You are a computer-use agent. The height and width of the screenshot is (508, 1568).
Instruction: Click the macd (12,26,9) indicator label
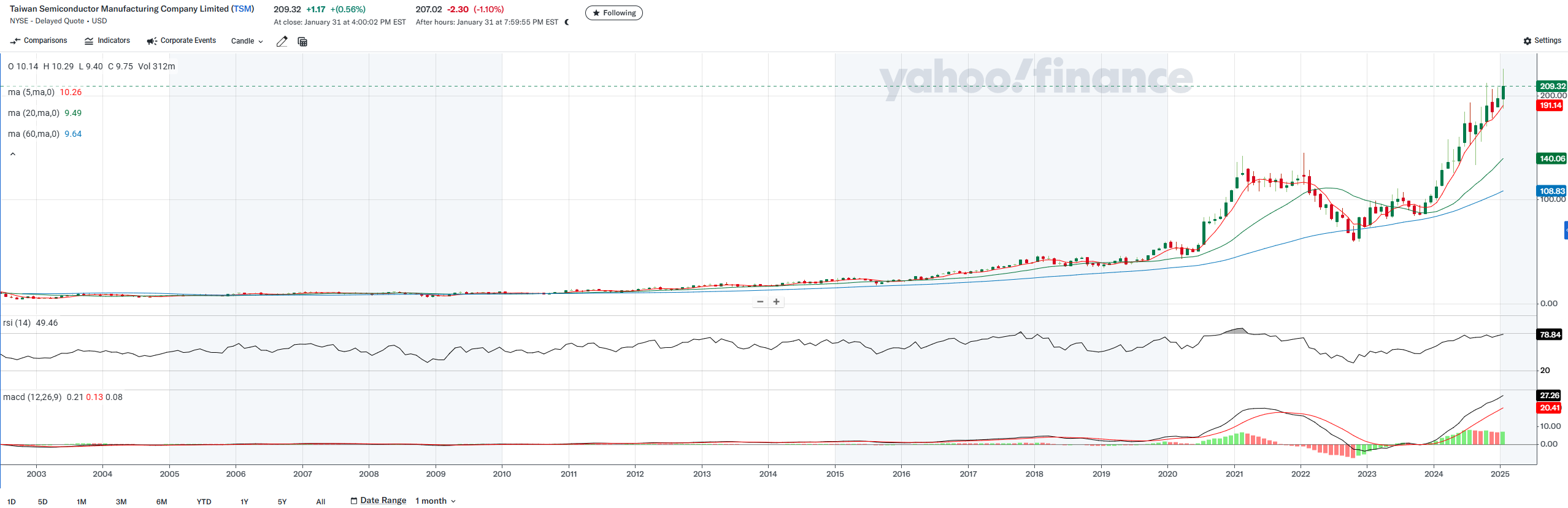tap(32, 397)
